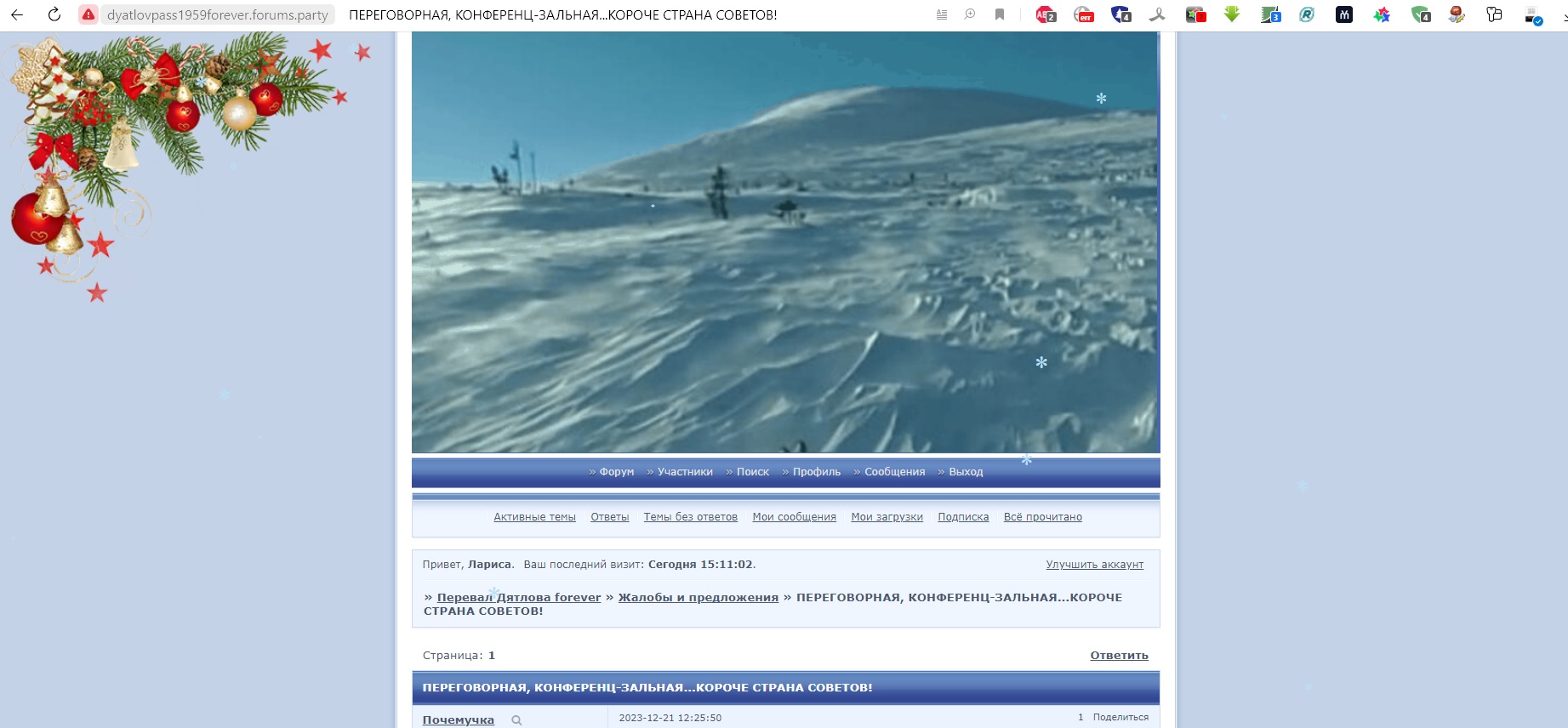The image size is (1568, 728).
Task: Click the gray ribbon extension icon
Action: click(x=1158, y=14)
